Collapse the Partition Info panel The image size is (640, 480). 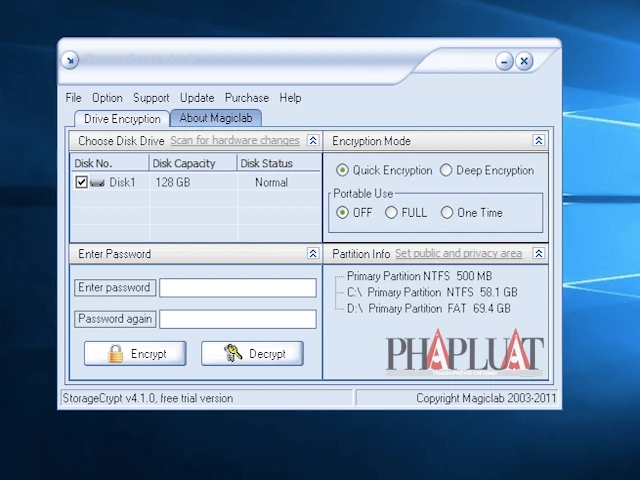tap(539, 254)
